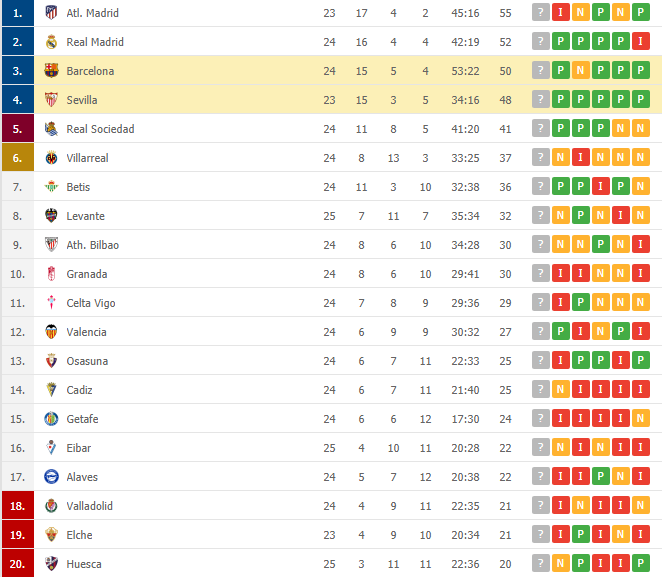Click the red rank 18 relegation badge
Screen dimensions: 662x577
[17, 506]
